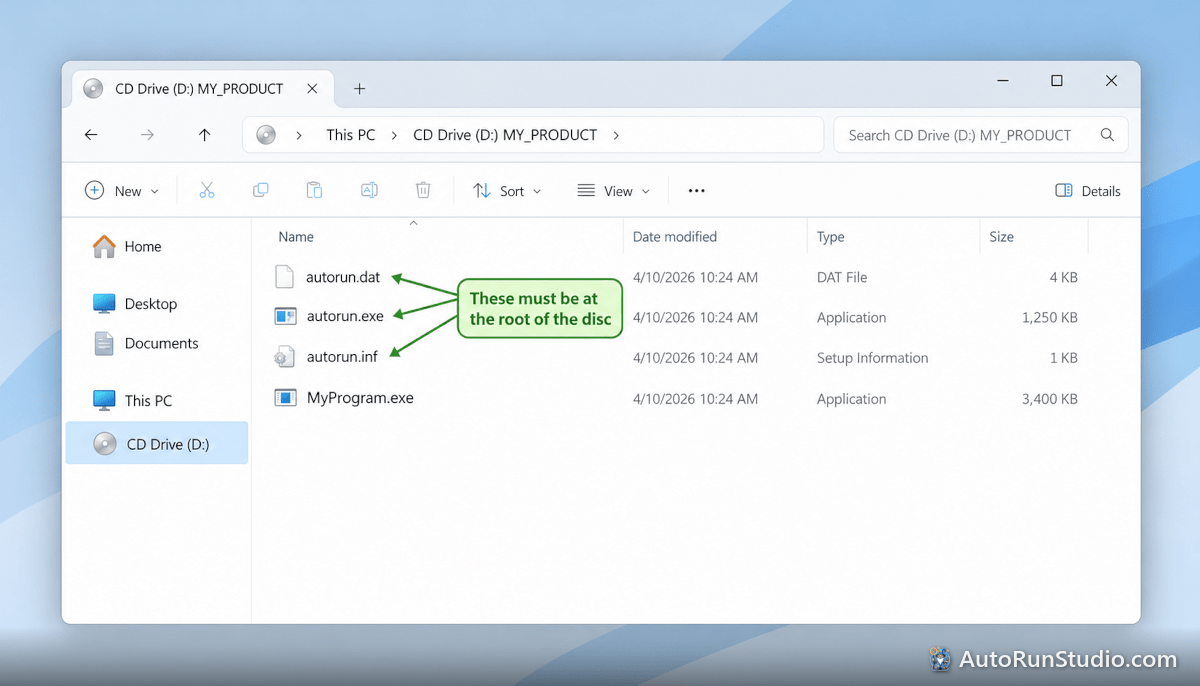
Task: Expand chevron after This PC breadcrumb
Action: tap(394, 135)
